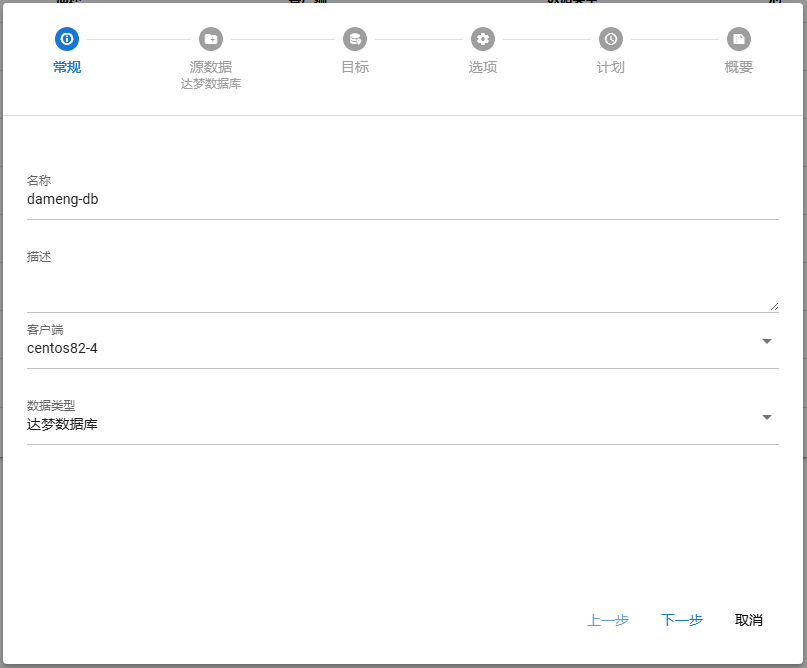
Task: Jump to the 计划 step label
Action: pyautogui.click(x=611, y=67)
